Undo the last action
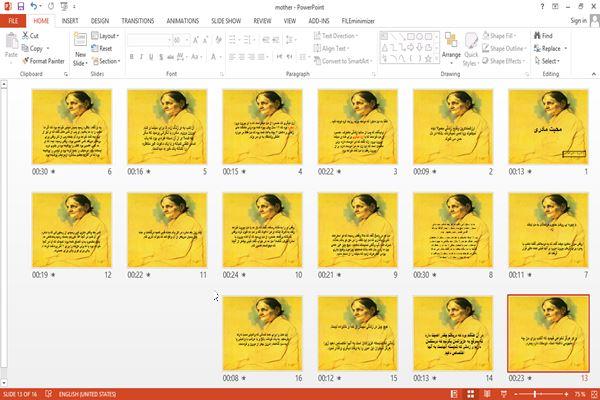 (x=34, y=7)
